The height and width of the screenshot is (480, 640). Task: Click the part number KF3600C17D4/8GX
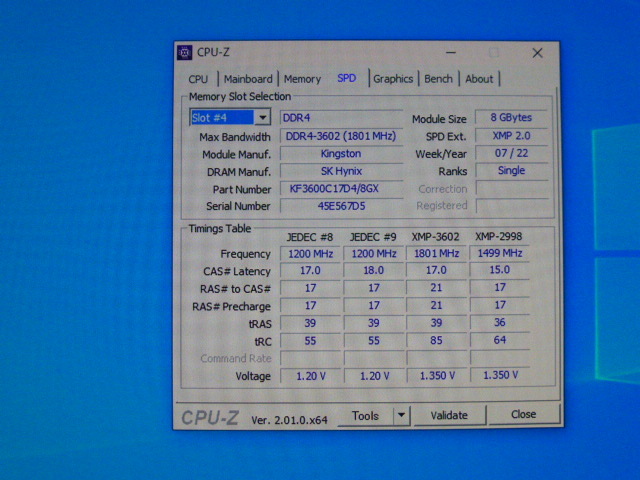point(341,189)
